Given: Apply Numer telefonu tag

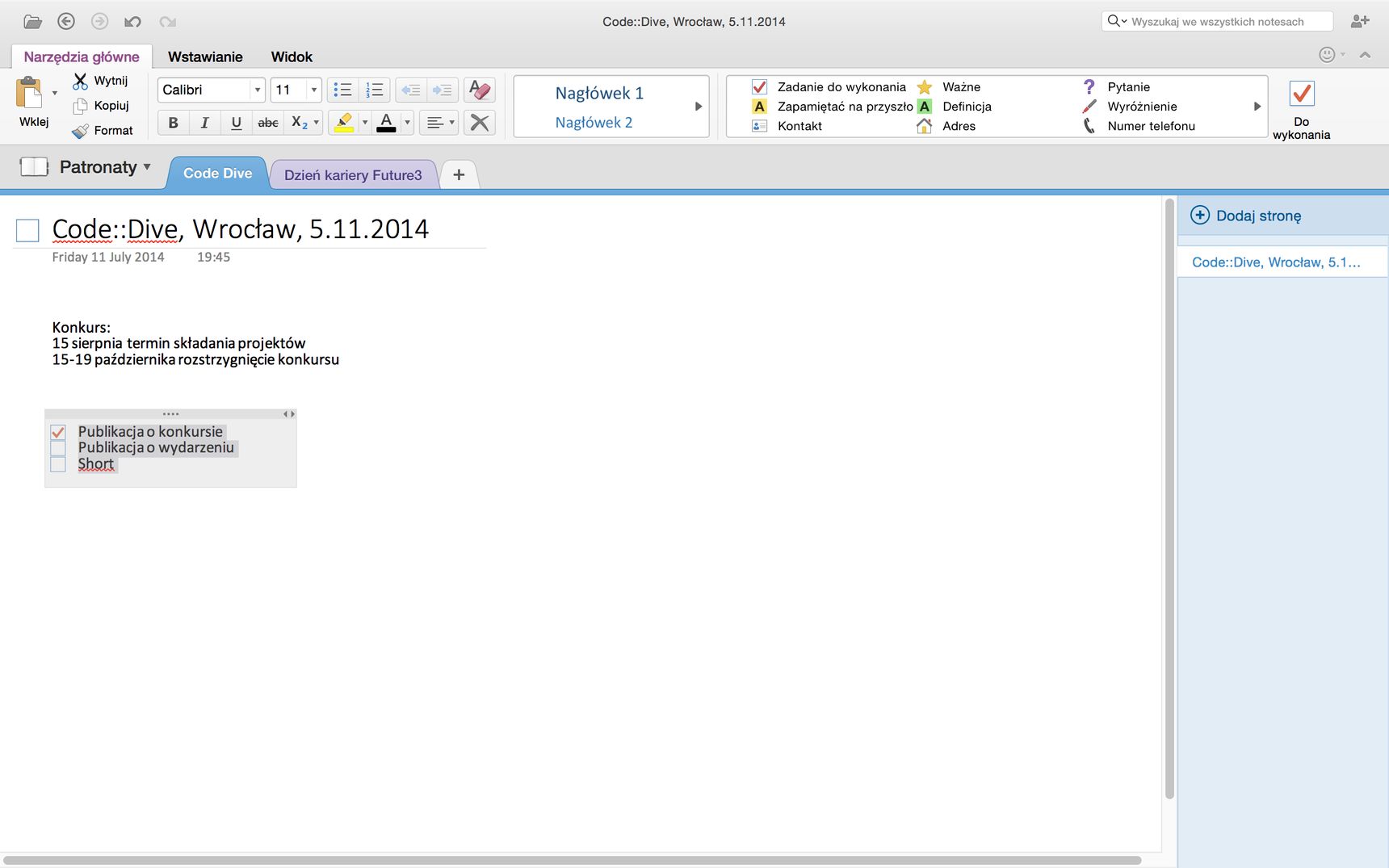Looking at the screenshot, I should (1138, 126).
